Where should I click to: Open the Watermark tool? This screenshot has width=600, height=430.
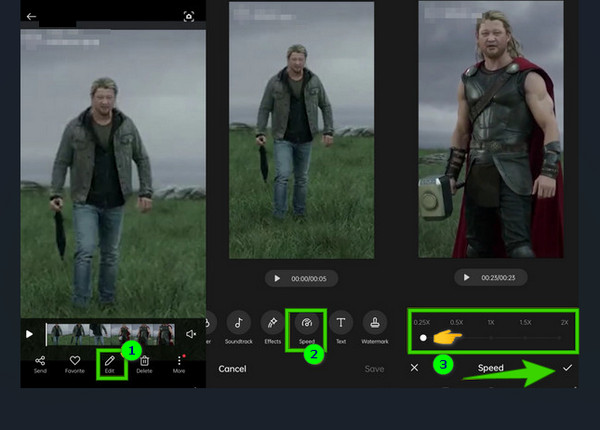click(x=375, y=328)
